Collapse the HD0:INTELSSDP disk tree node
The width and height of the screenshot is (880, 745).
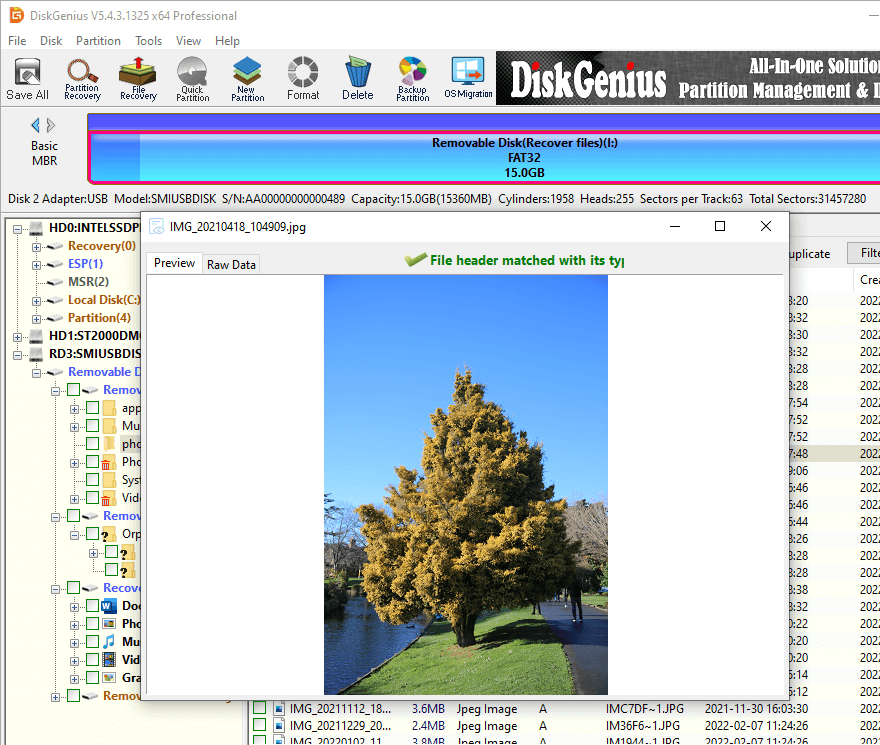[18, 228]
